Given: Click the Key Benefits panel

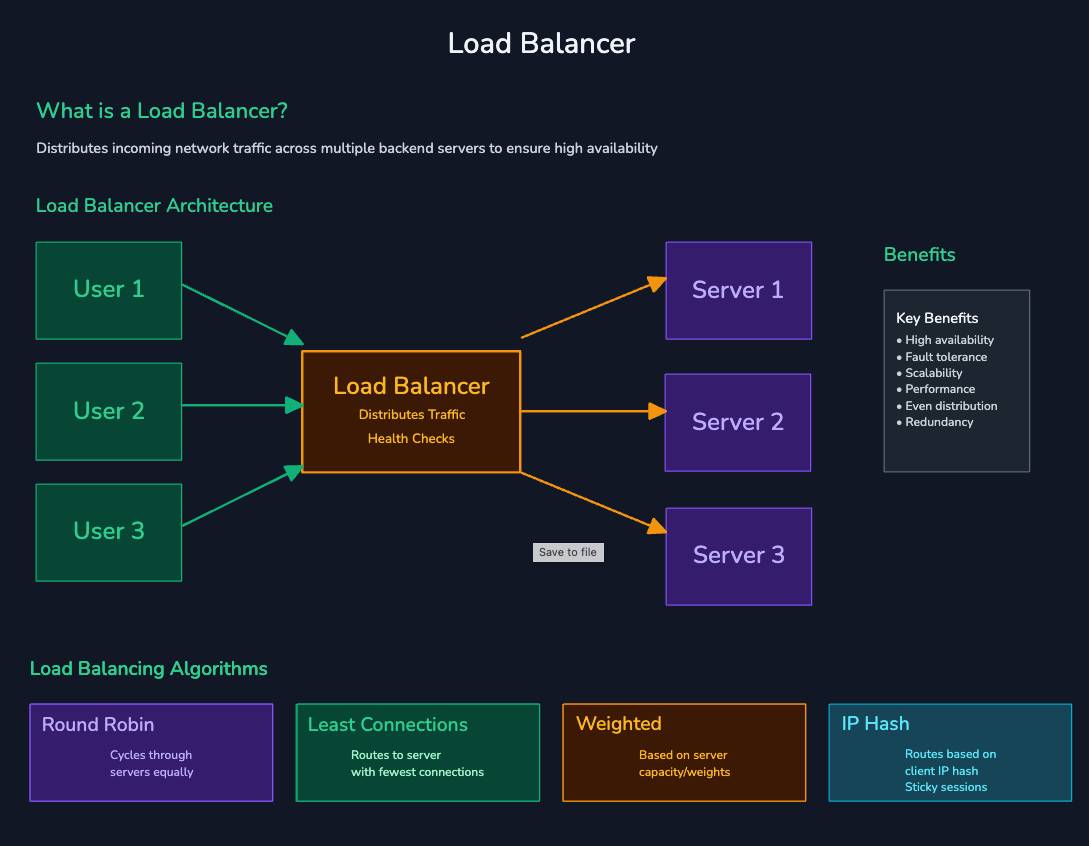Looking at the screenshot, I should tap(956, 380).
